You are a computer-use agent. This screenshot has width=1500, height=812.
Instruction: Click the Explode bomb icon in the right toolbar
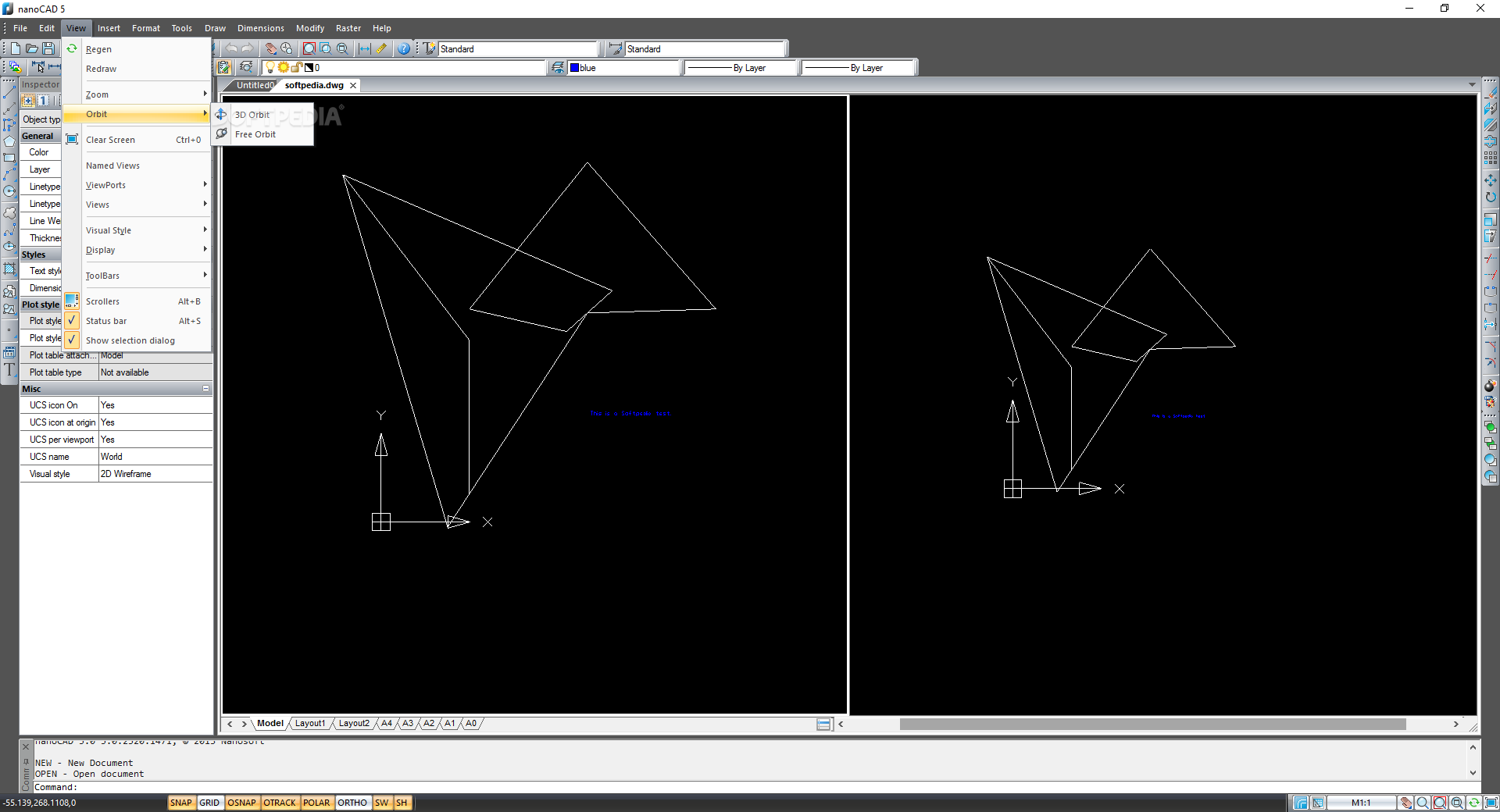(1491, 386)
